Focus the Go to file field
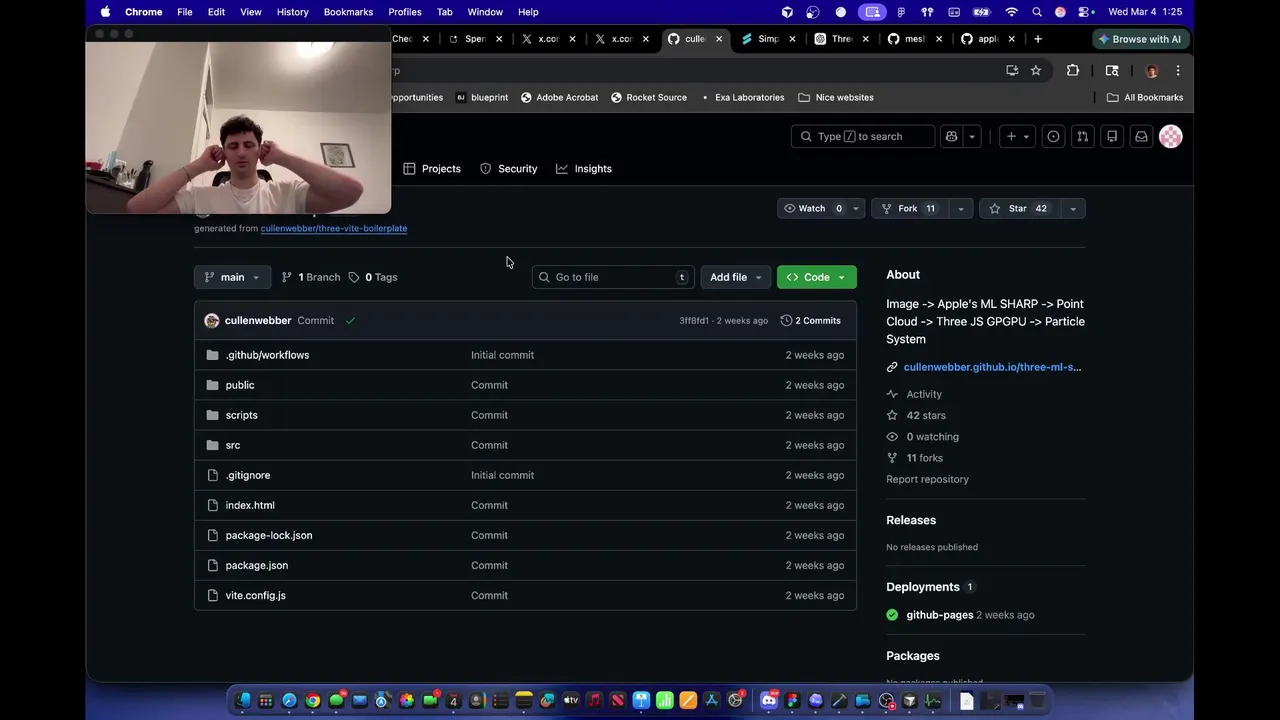 (613, 277)
